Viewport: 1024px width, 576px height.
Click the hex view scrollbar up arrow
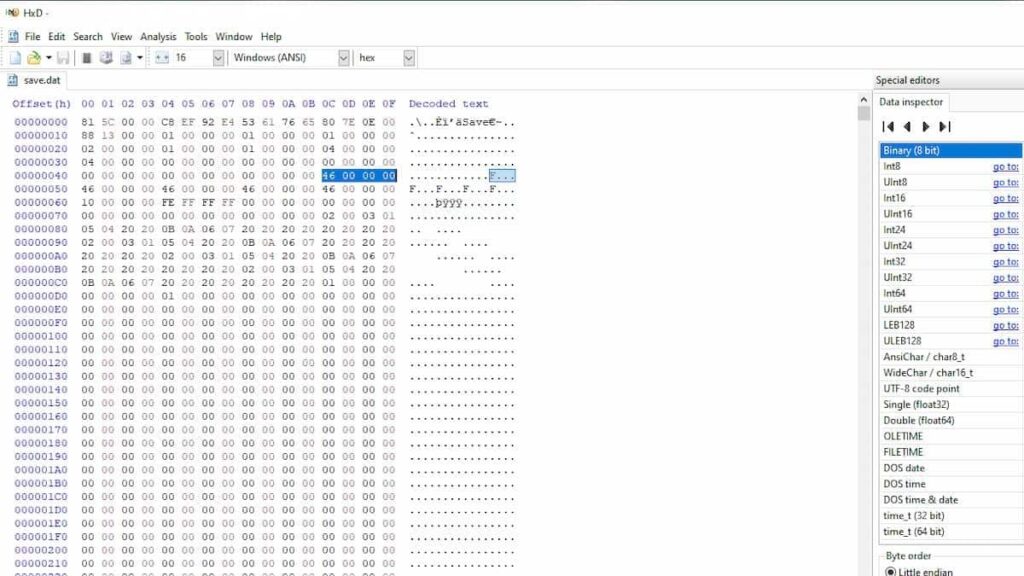tap(864, 100)
